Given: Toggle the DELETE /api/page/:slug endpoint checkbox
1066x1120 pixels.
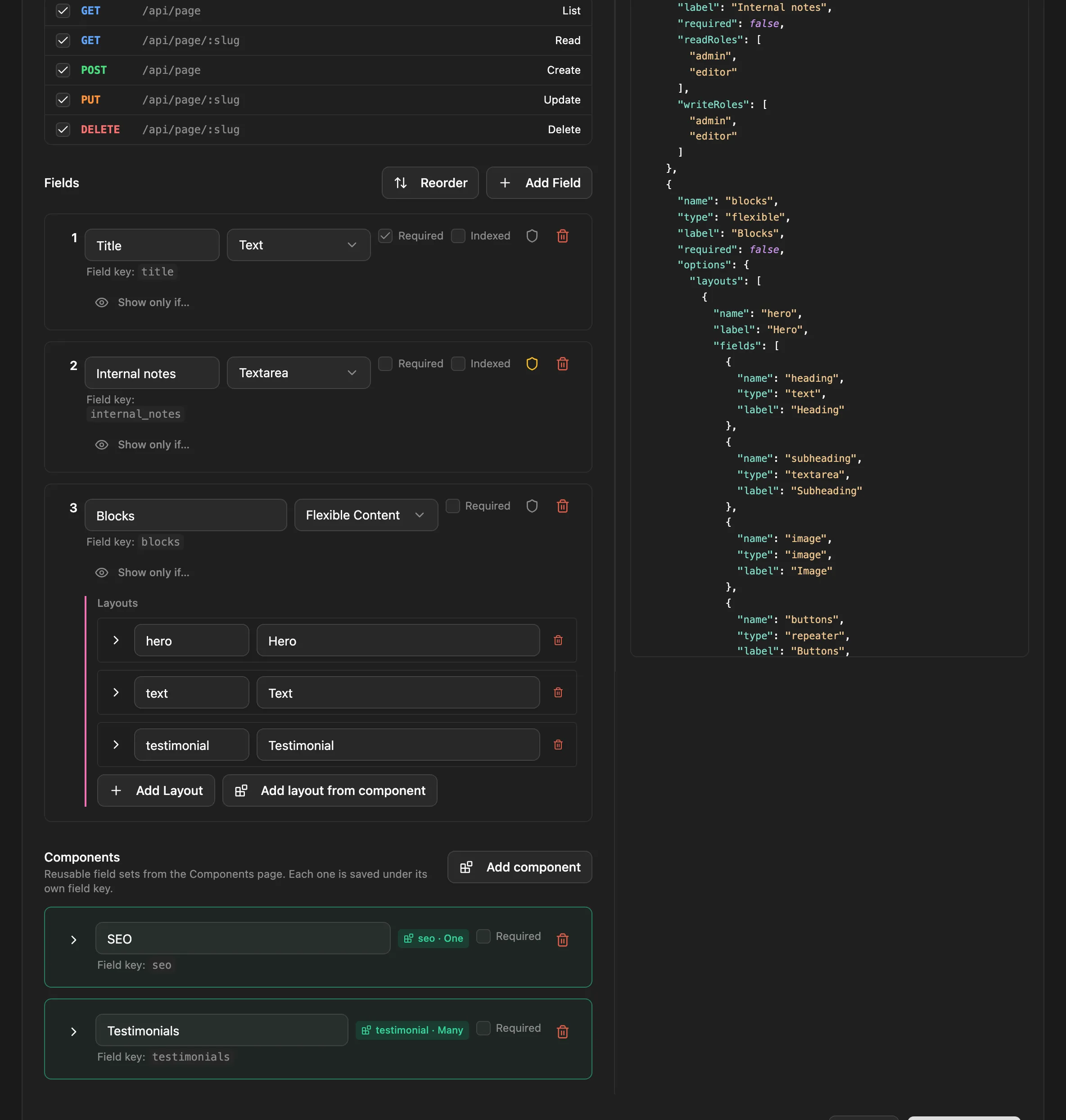Looking at the screenshot, I should coord(63,130).
